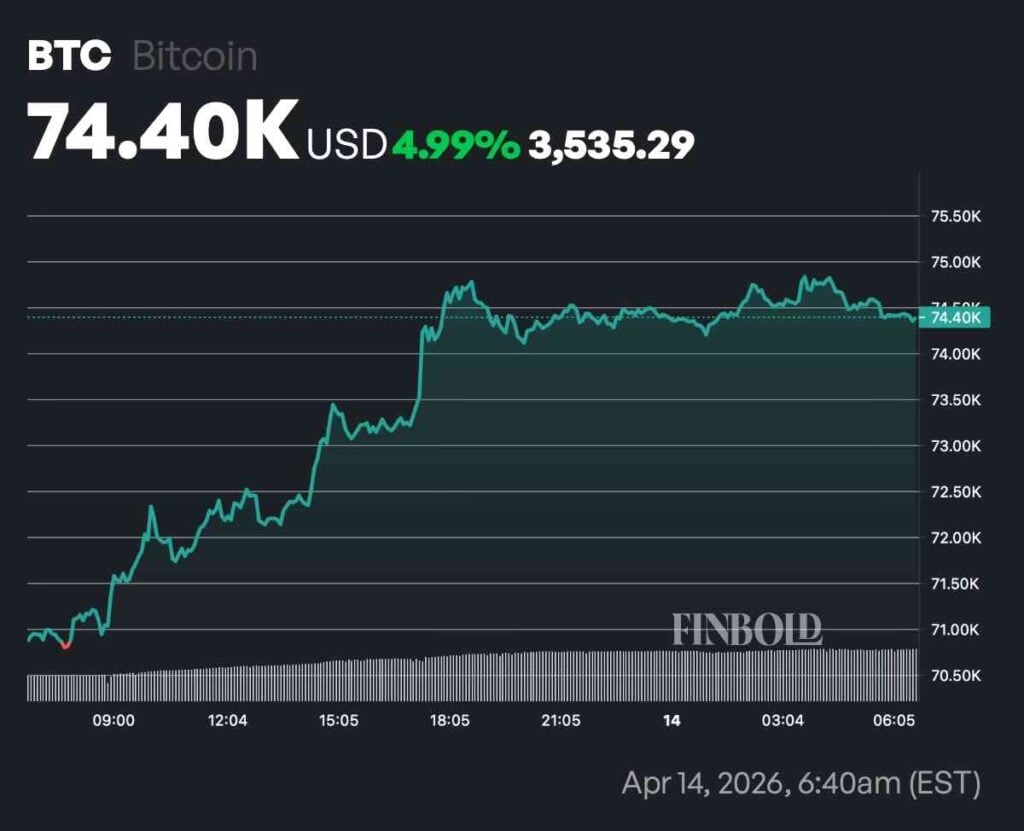Image resolution: width=1024 pixels, height=831 pixels.
Task: Click the 06:05 time axis label
Action: point(894,720)
